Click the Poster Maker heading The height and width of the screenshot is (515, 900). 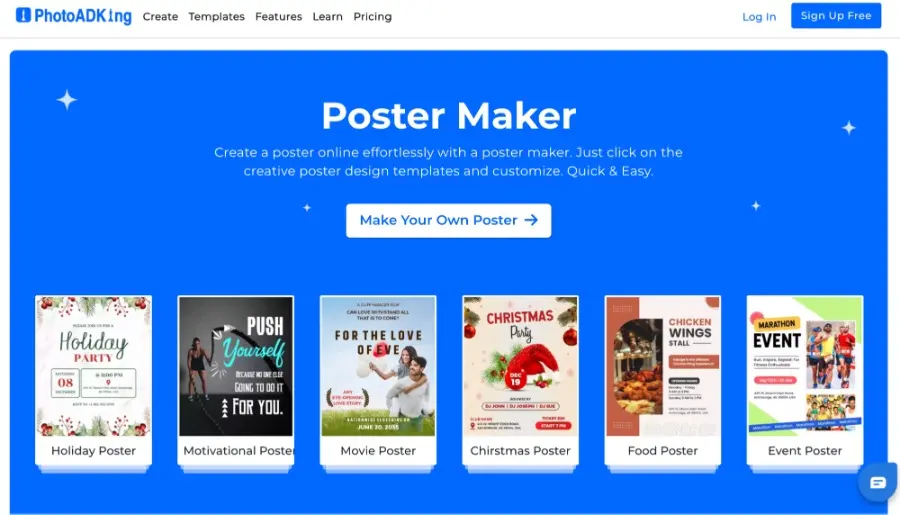[x=448, y=115]
